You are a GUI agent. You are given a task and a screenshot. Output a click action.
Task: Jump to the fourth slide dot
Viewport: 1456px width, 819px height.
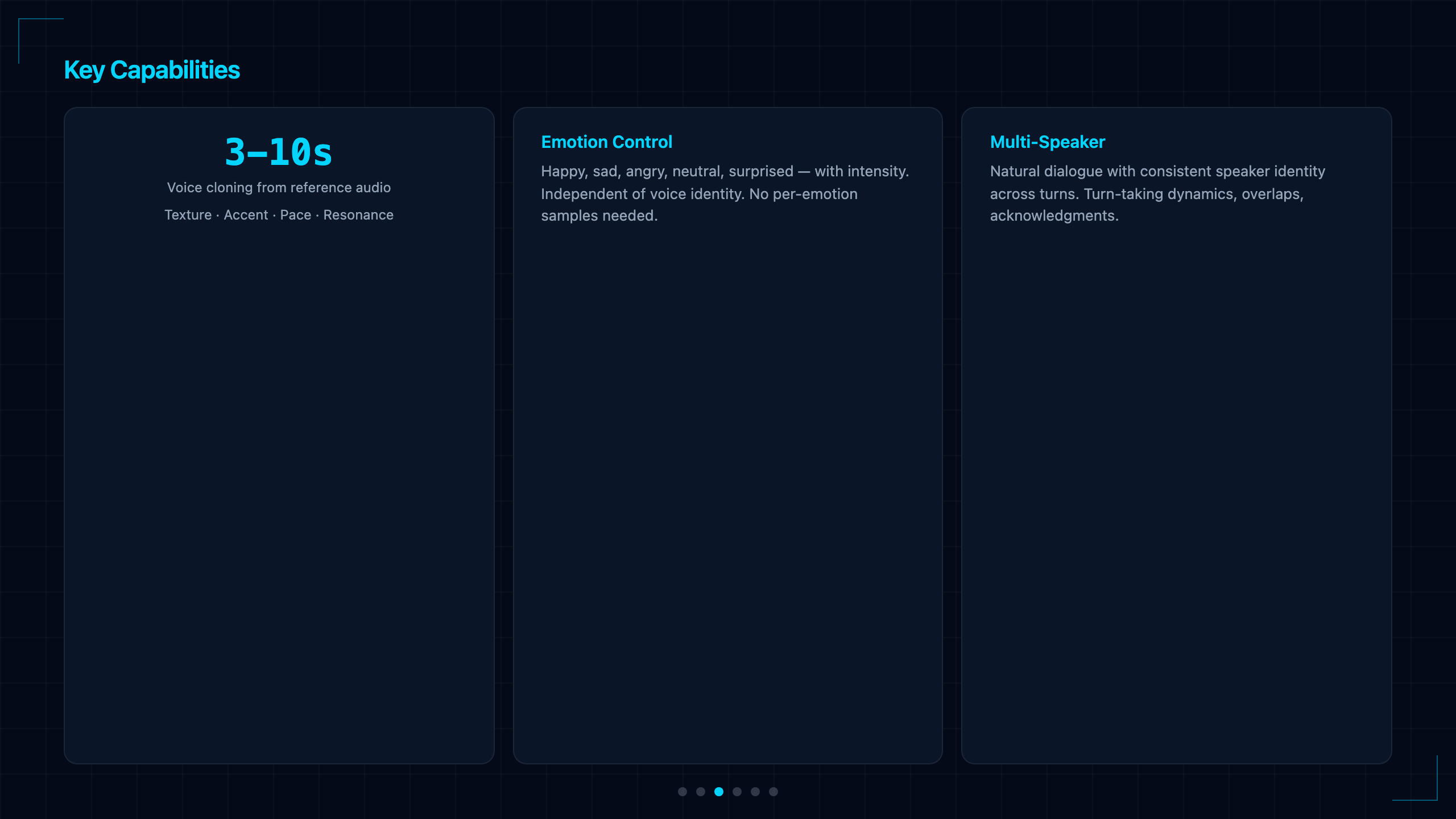tap(737, 792)
